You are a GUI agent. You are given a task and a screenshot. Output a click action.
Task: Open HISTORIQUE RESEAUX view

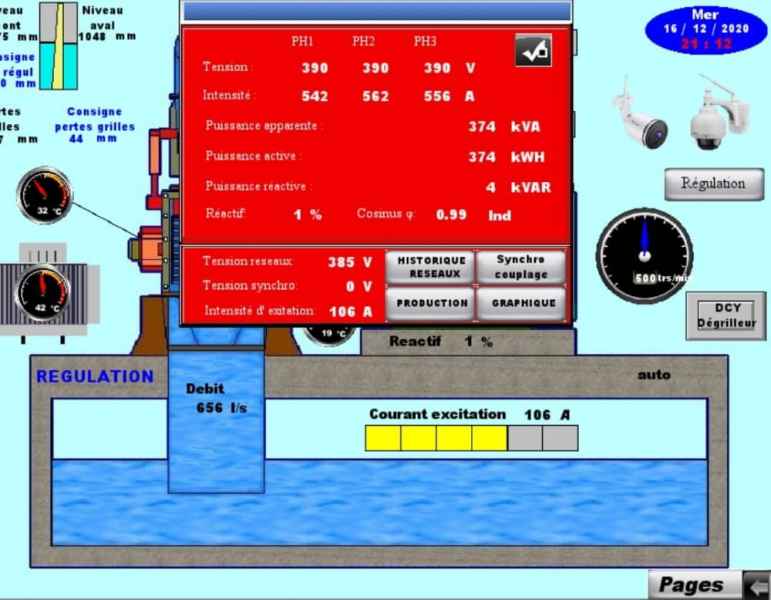431,267
